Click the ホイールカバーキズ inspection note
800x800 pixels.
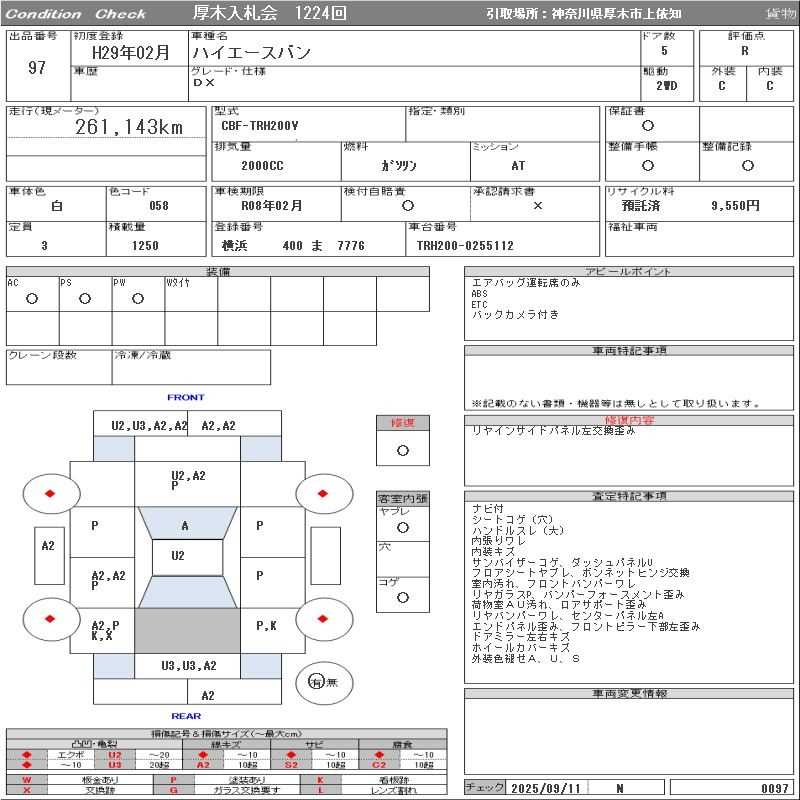[521, 647]
